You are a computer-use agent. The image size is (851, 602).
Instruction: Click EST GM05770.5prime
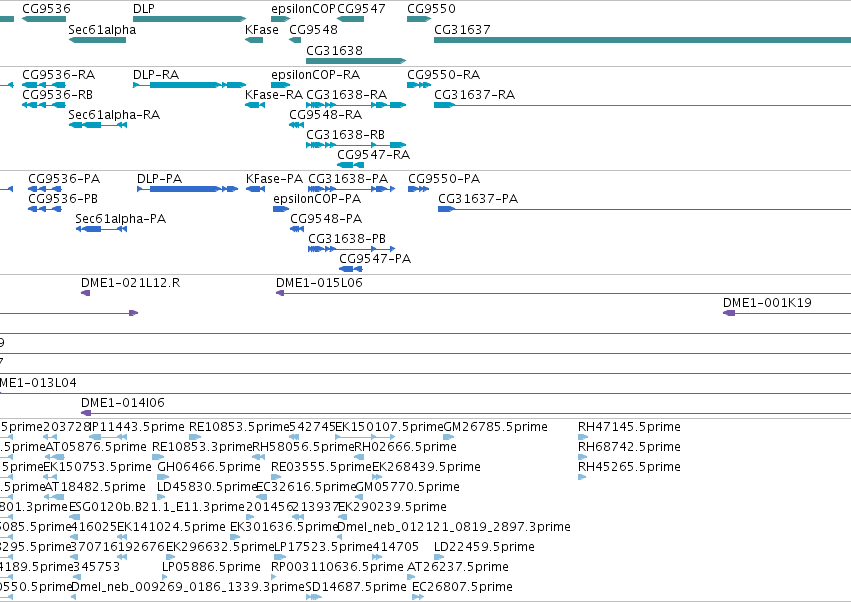click(408, 487)
